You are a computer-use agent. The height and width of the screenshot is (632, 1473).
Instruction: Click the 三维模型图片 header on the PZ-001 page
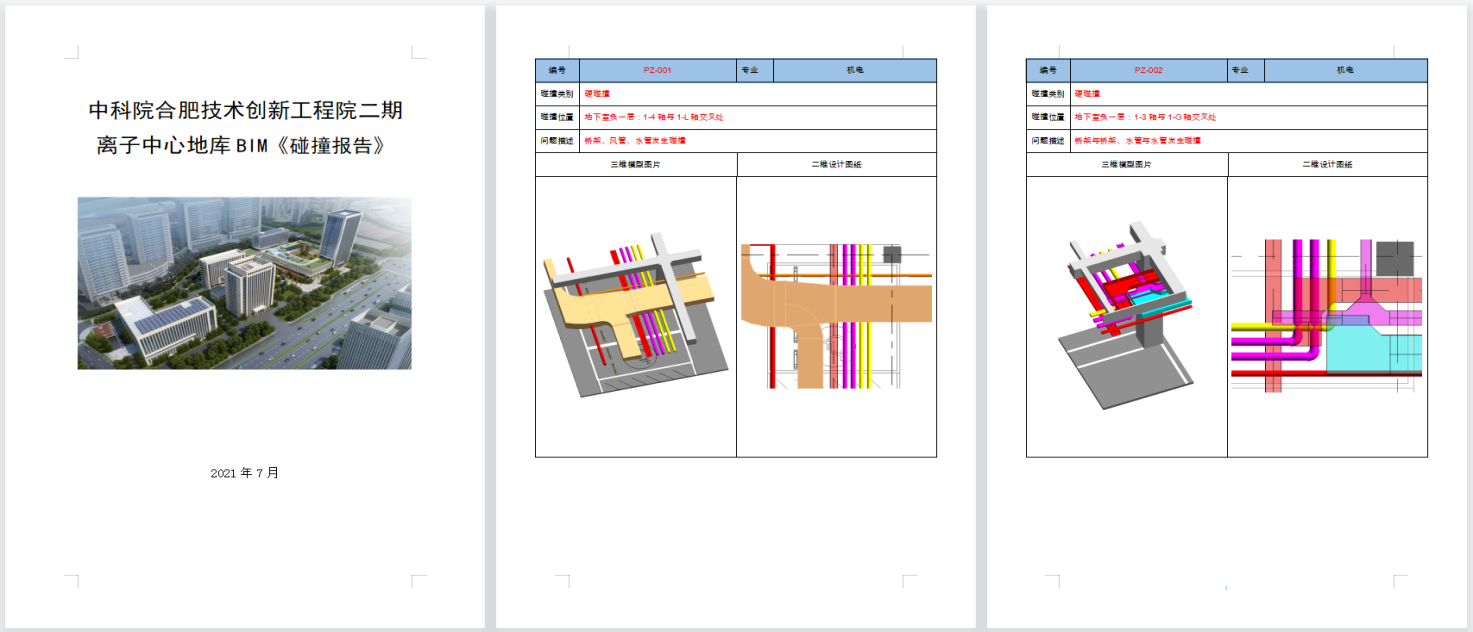[x=636, y=164]
